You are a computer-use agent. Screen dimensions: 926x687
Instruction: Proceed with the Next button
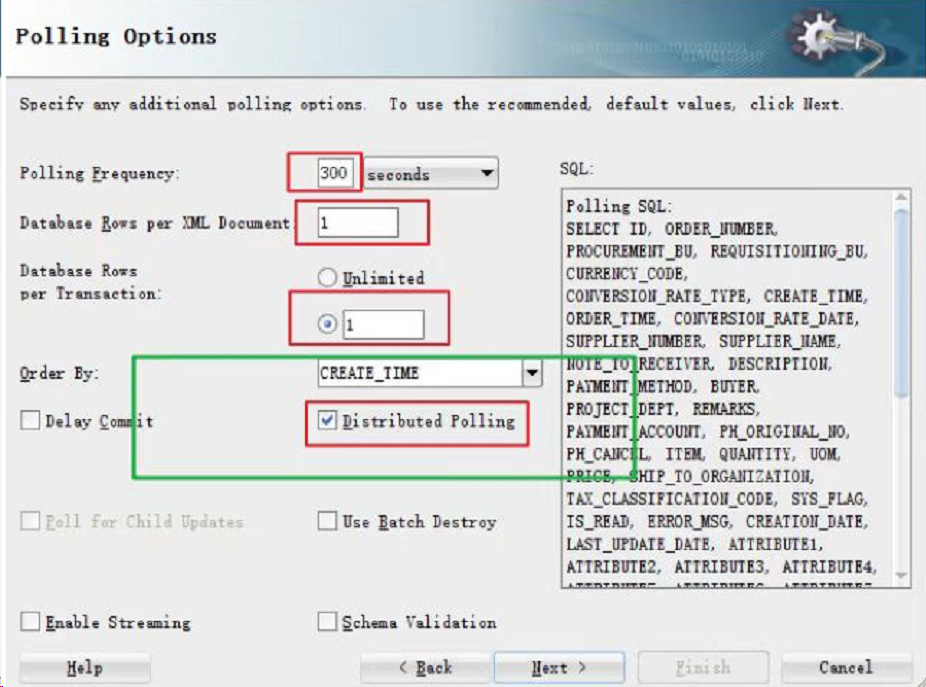click(x=559, y=668)
